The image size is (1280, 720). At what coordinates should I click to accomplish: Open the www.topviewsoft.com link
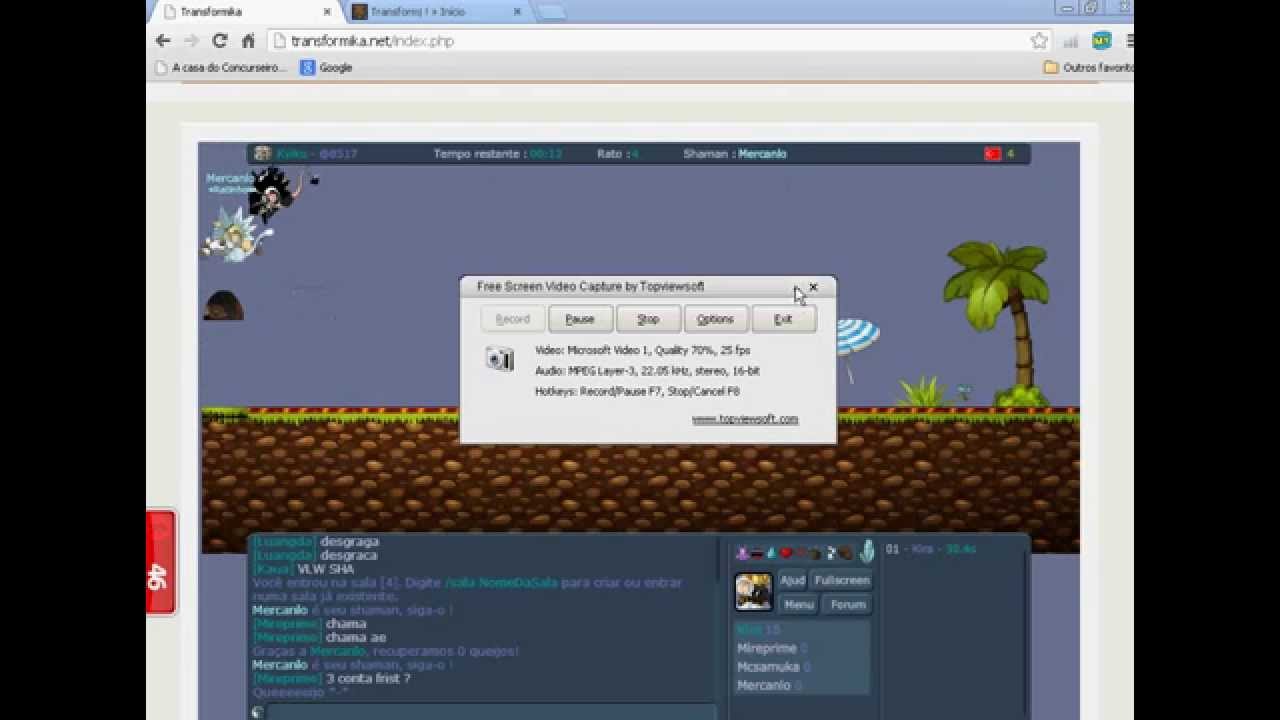[745, 419]
